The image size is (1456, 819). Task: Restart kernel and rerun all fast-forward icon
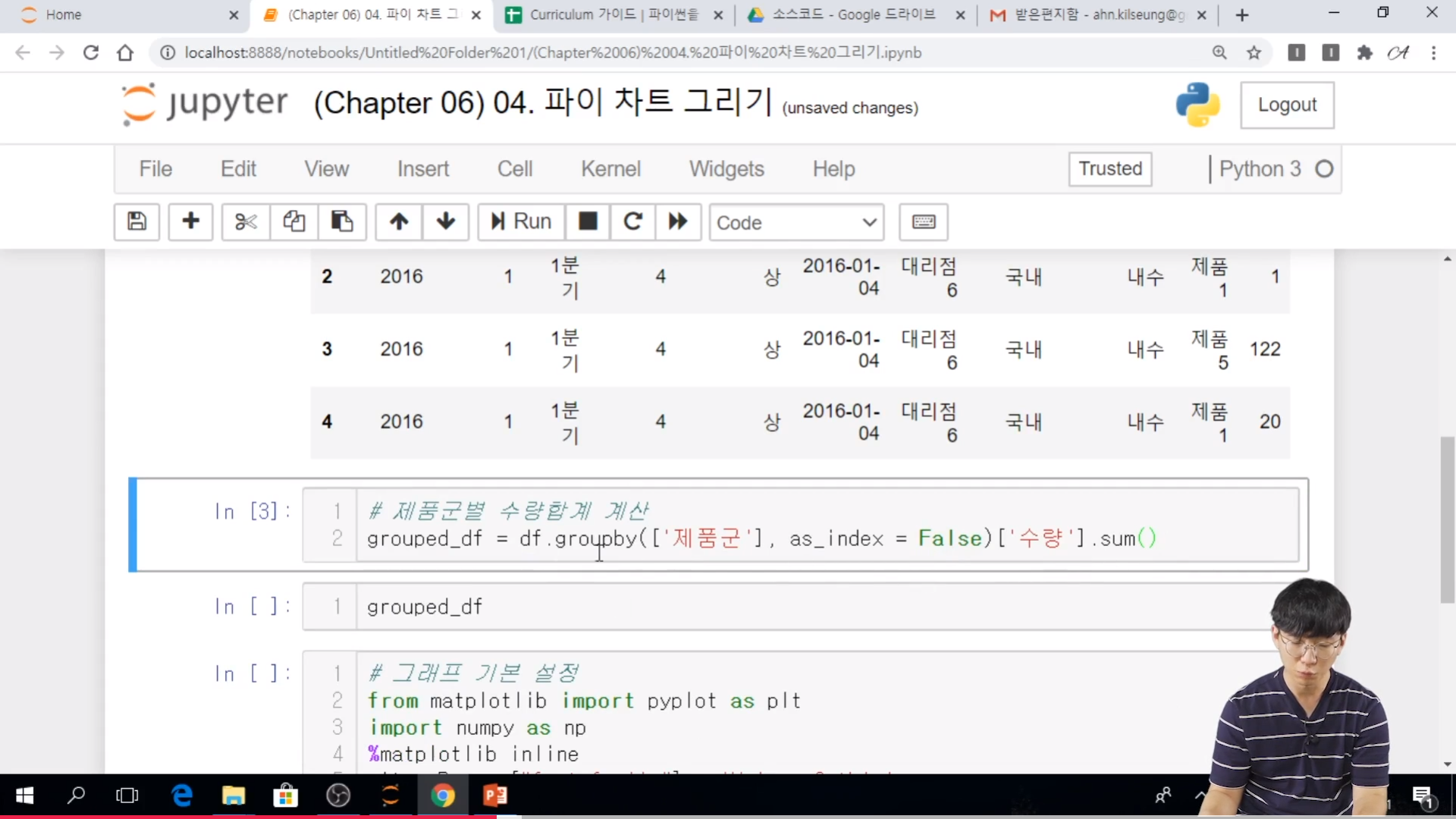(x=678, y=221)
